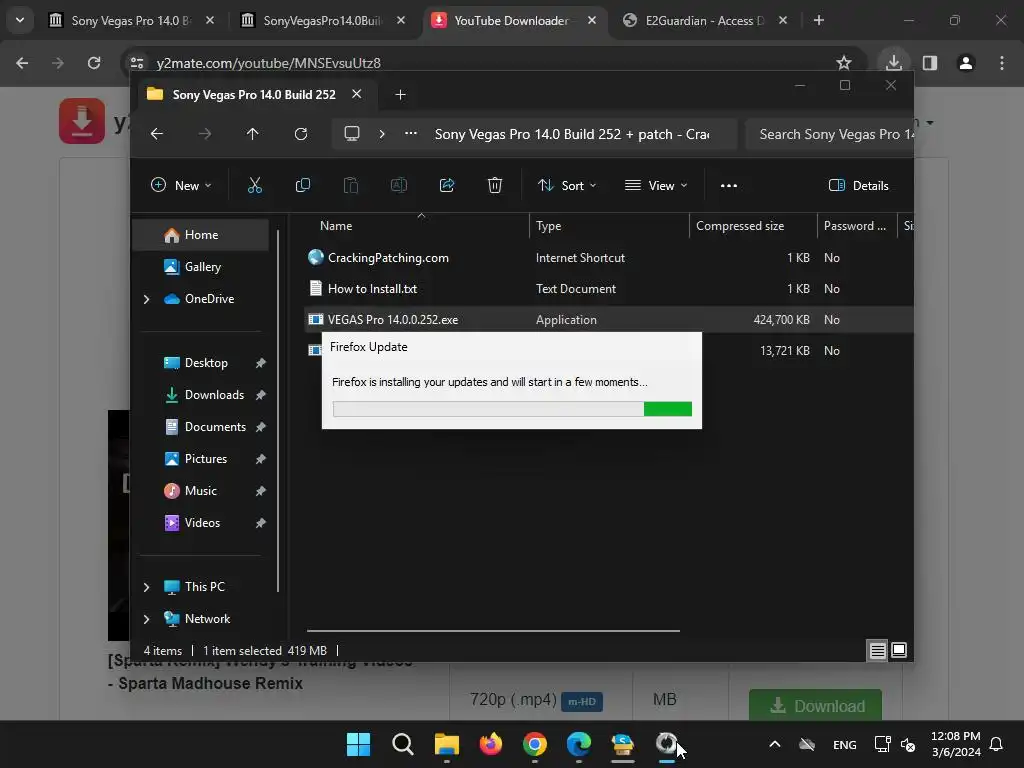The image size is (1024, 768).
Task: Open breadcrumb ellipsis in Explorer address bar
Action: coord(410,134)
